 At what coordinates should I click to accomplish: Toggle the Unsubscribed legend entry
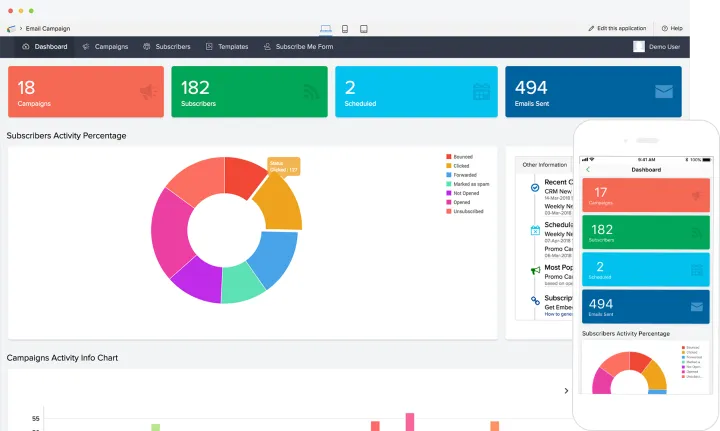[464, 211]
